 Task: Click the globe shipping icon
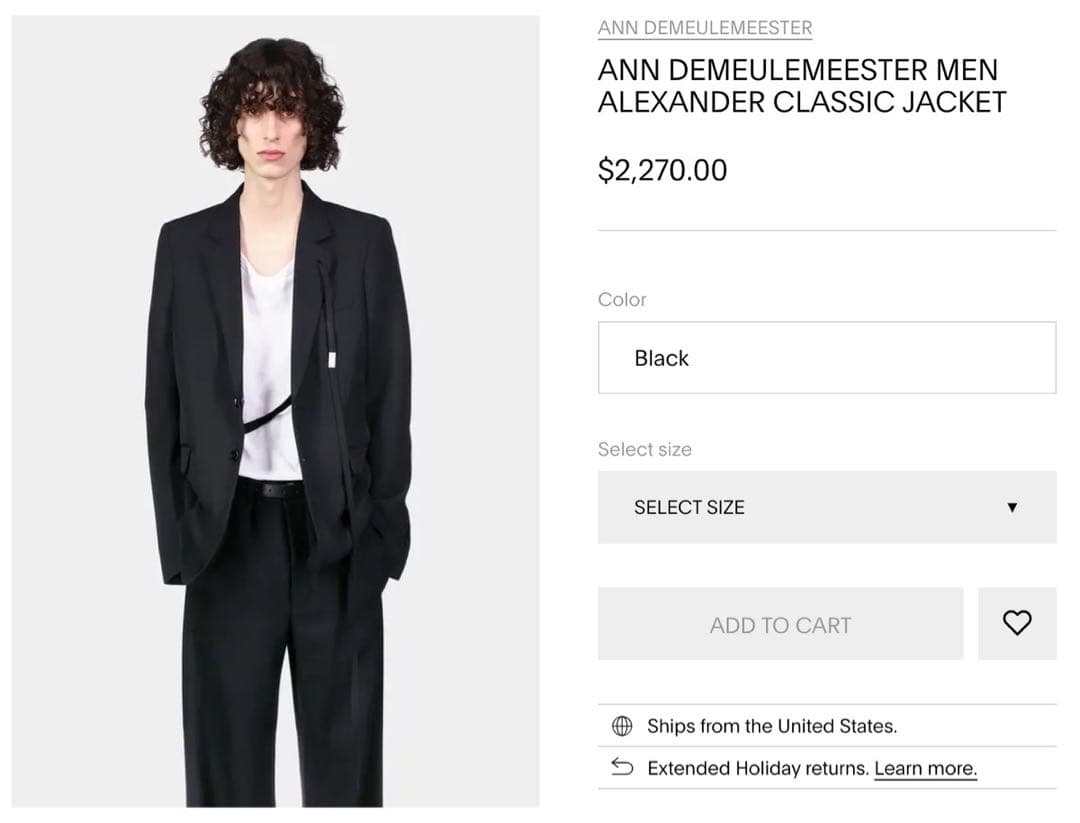click(x=622, y=726)
